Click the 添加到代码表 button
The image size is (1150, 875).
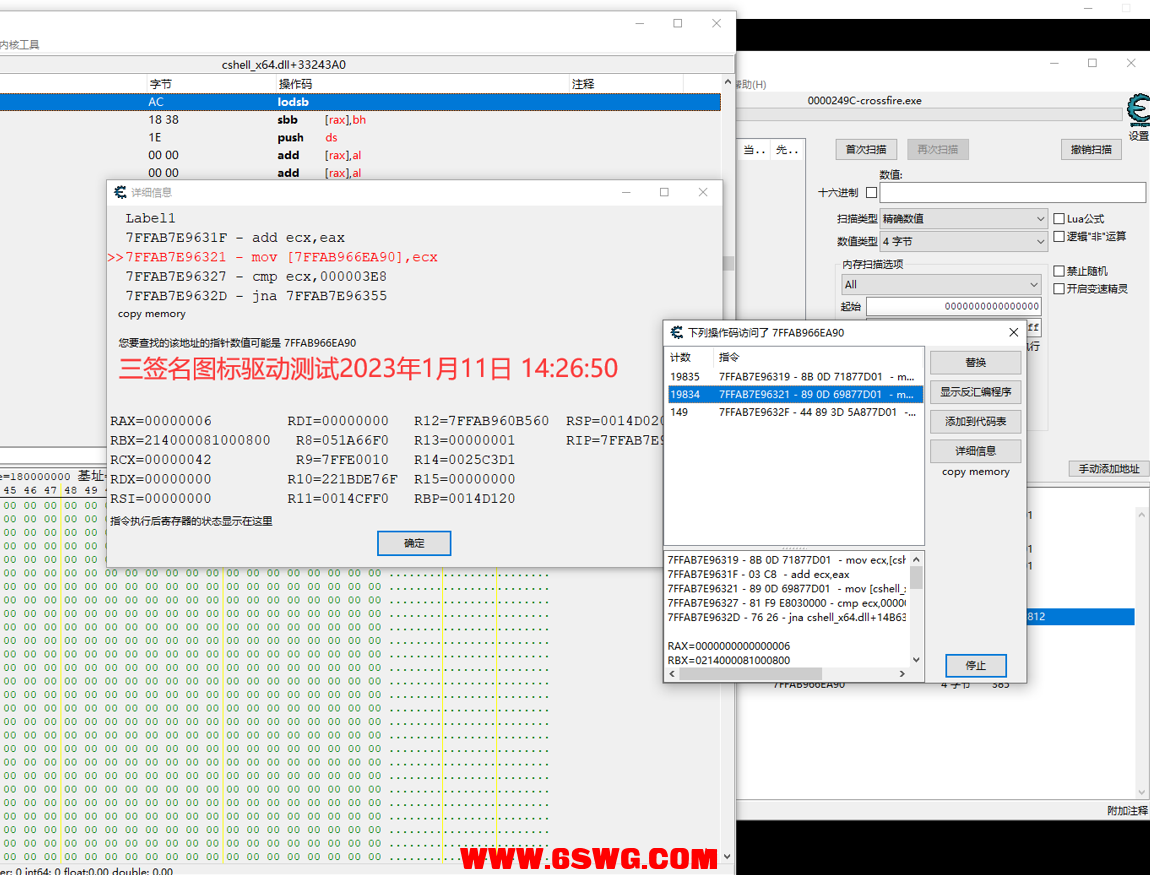(x=975, y=422)
